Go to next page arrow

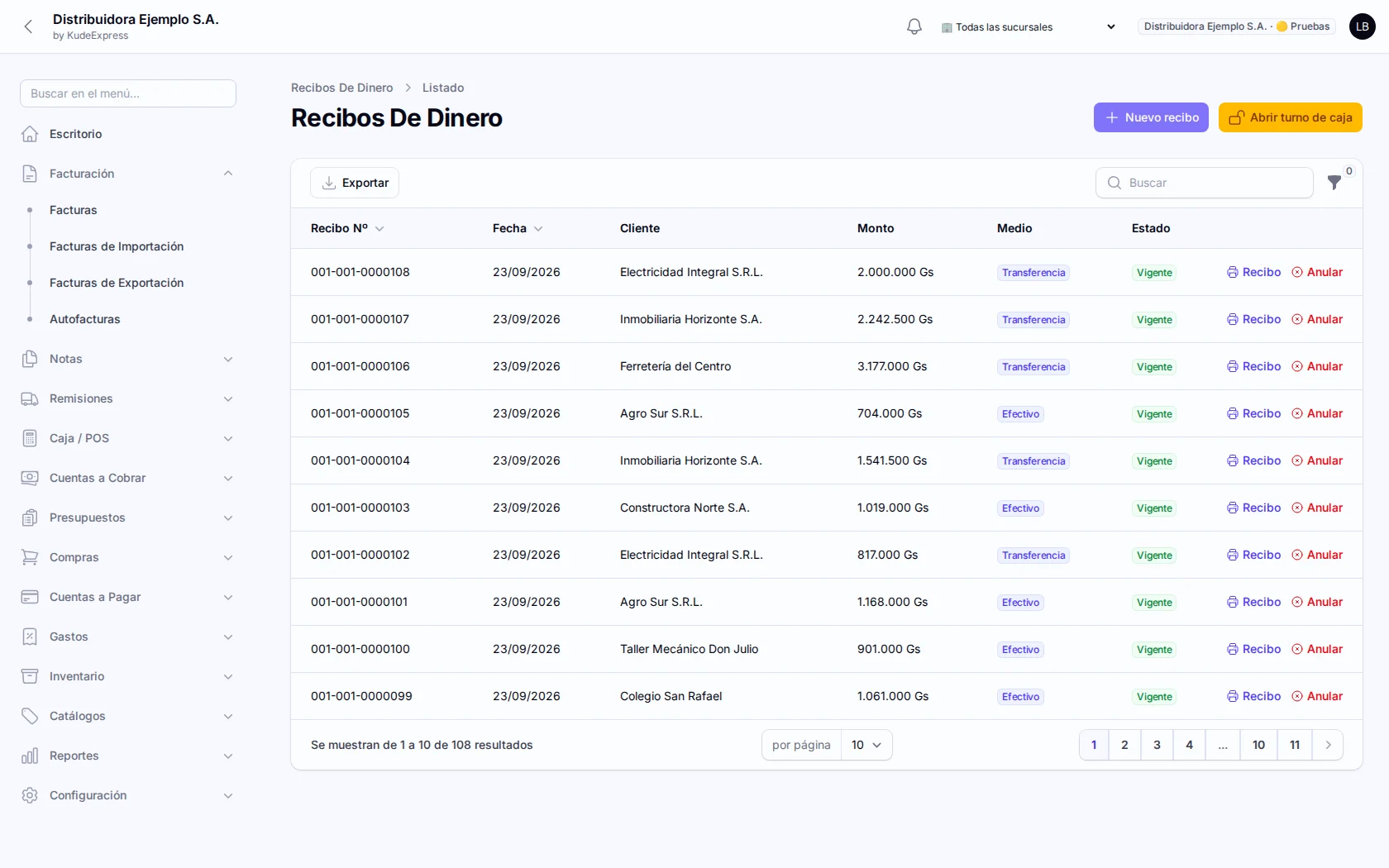[1328, 745]
